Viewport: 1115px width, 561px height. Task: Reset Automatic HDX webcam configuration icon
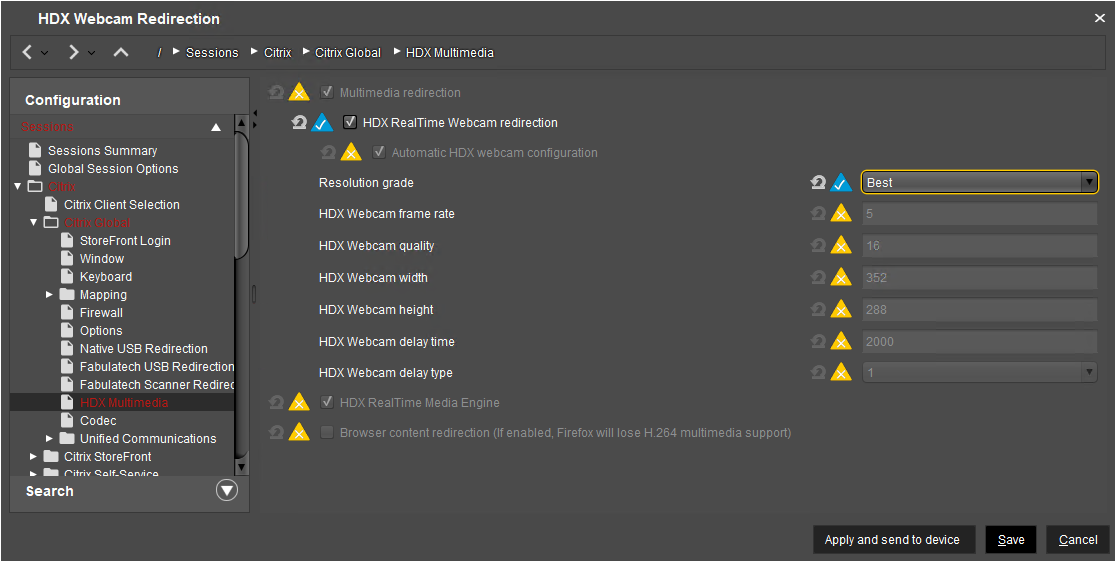point(328,152)
